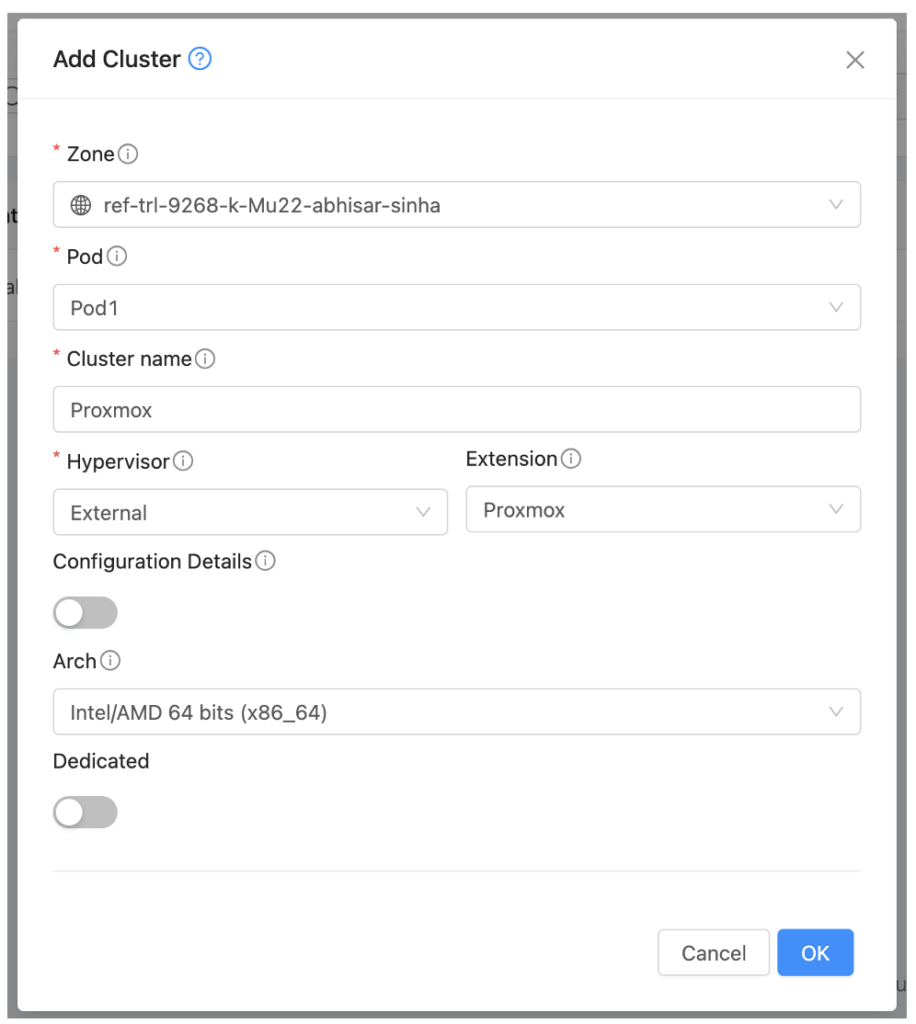Click the Zone info icon

(x=130, y=154)
